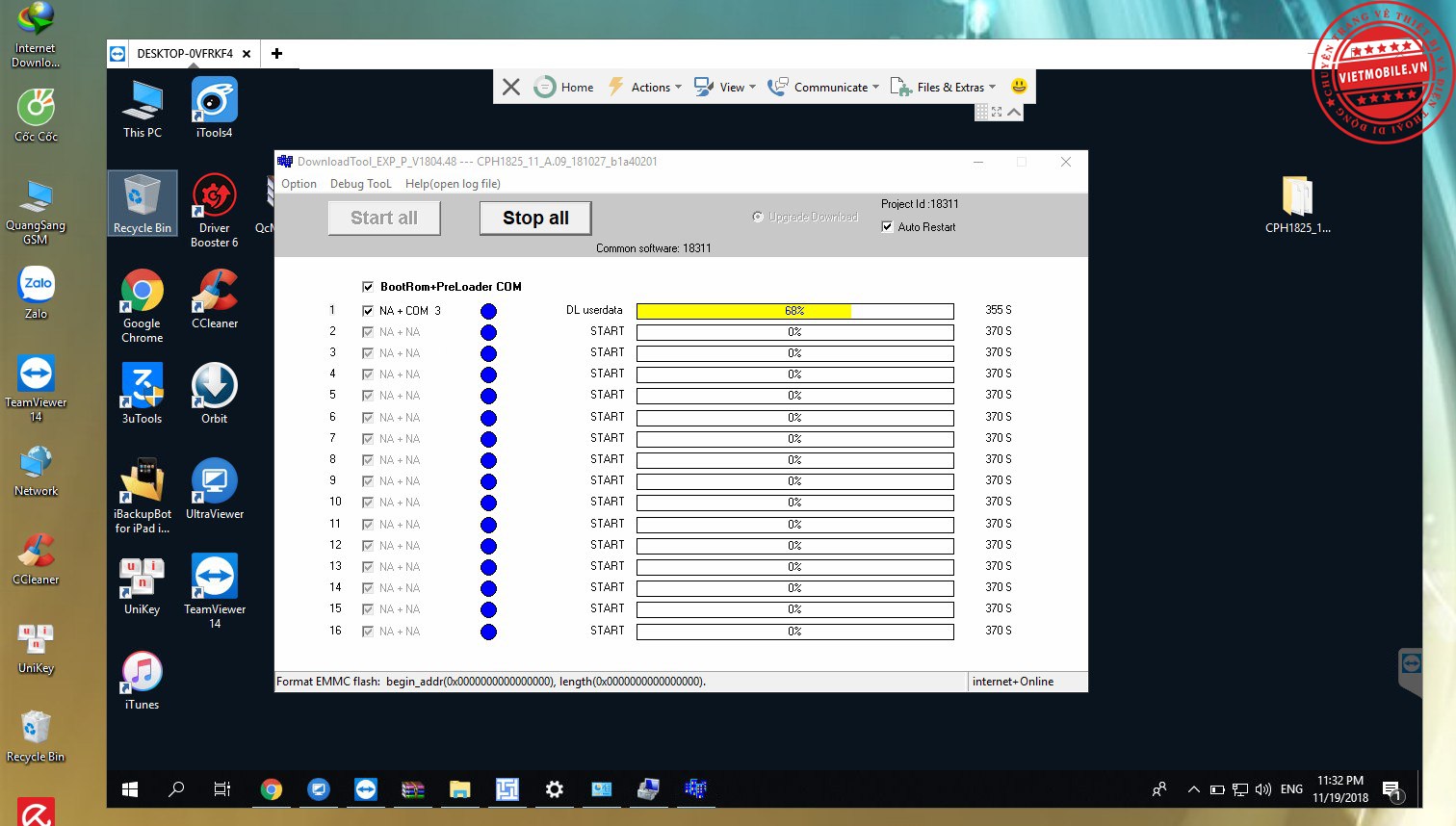Launch 3uTools desktop shortcut
Viewport: 1456px width, 826px height.
(x=143, y=394)
